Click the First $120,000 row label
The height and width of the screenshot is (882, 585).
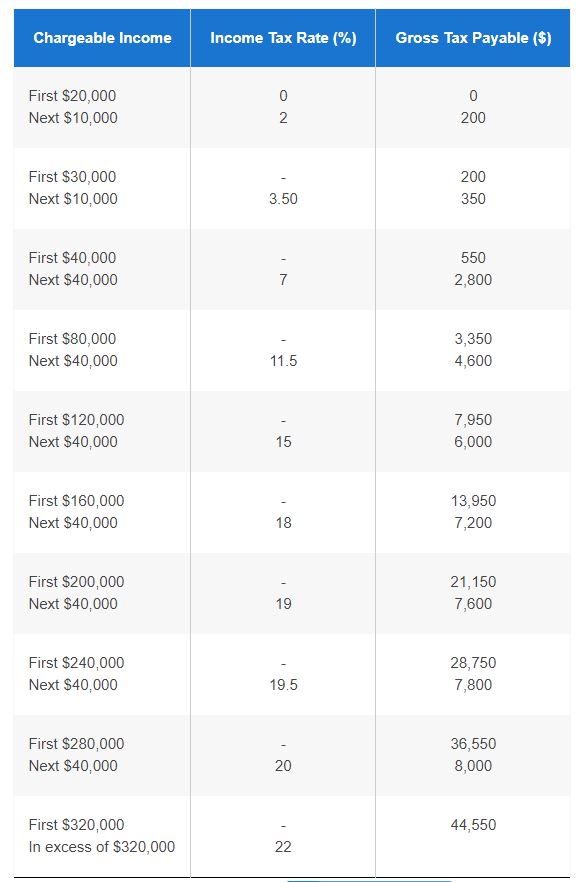coord(76,420)
